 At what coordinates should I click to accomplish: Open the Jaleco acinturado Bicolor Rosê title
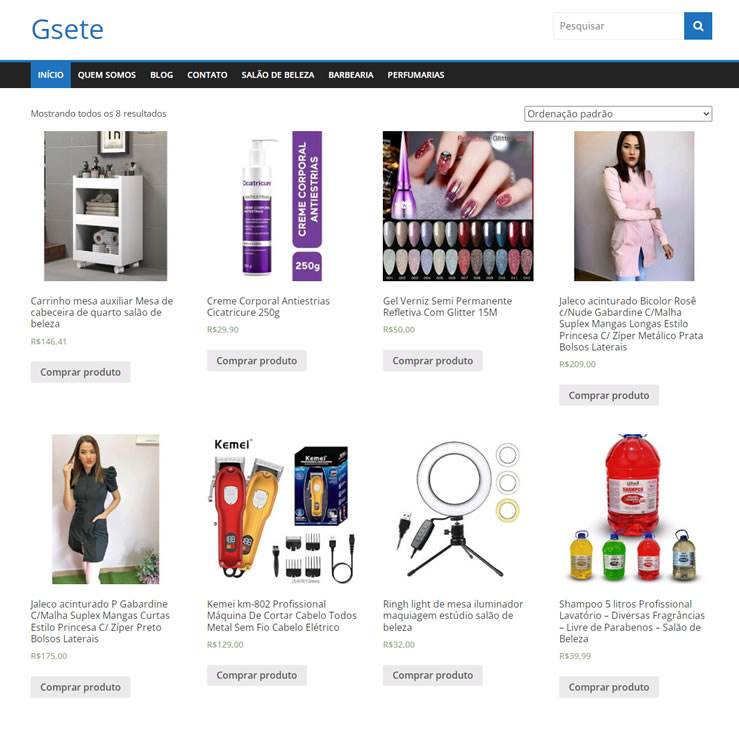coord(631,324)
